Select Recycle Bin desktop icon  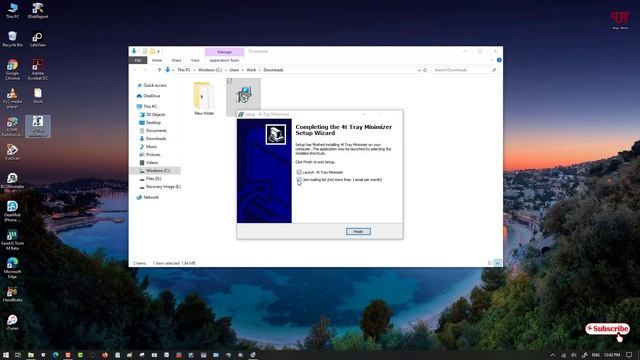[x=12, y=39]
